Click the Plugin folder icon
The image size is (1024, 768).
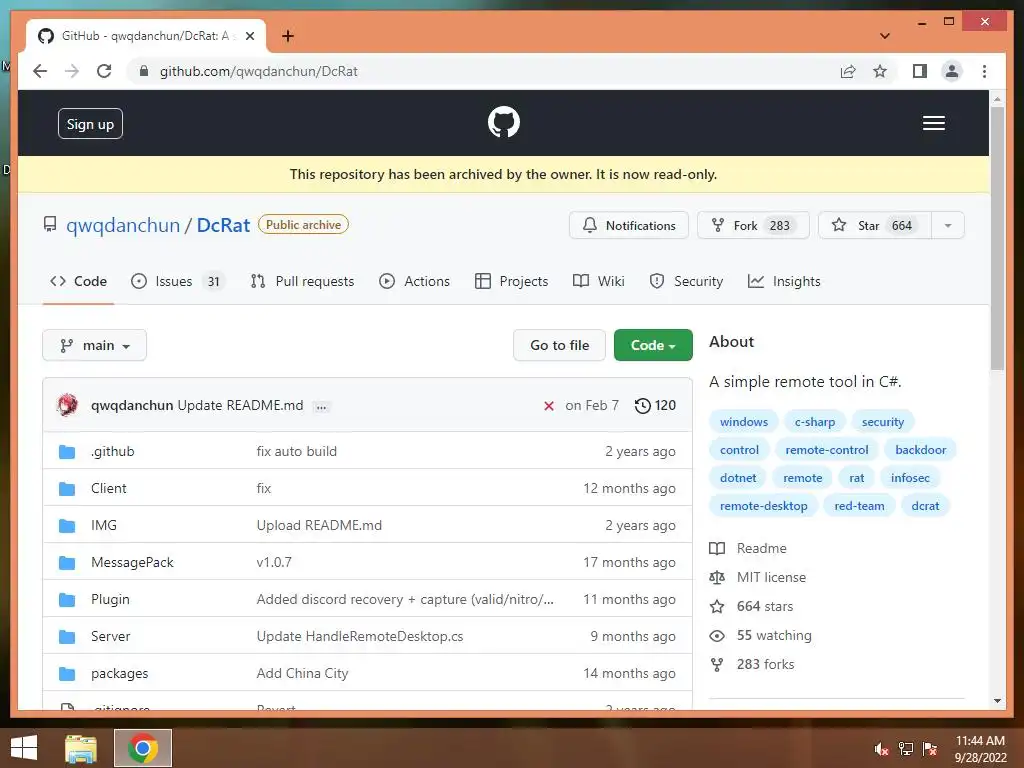click(x=67, y=600)
